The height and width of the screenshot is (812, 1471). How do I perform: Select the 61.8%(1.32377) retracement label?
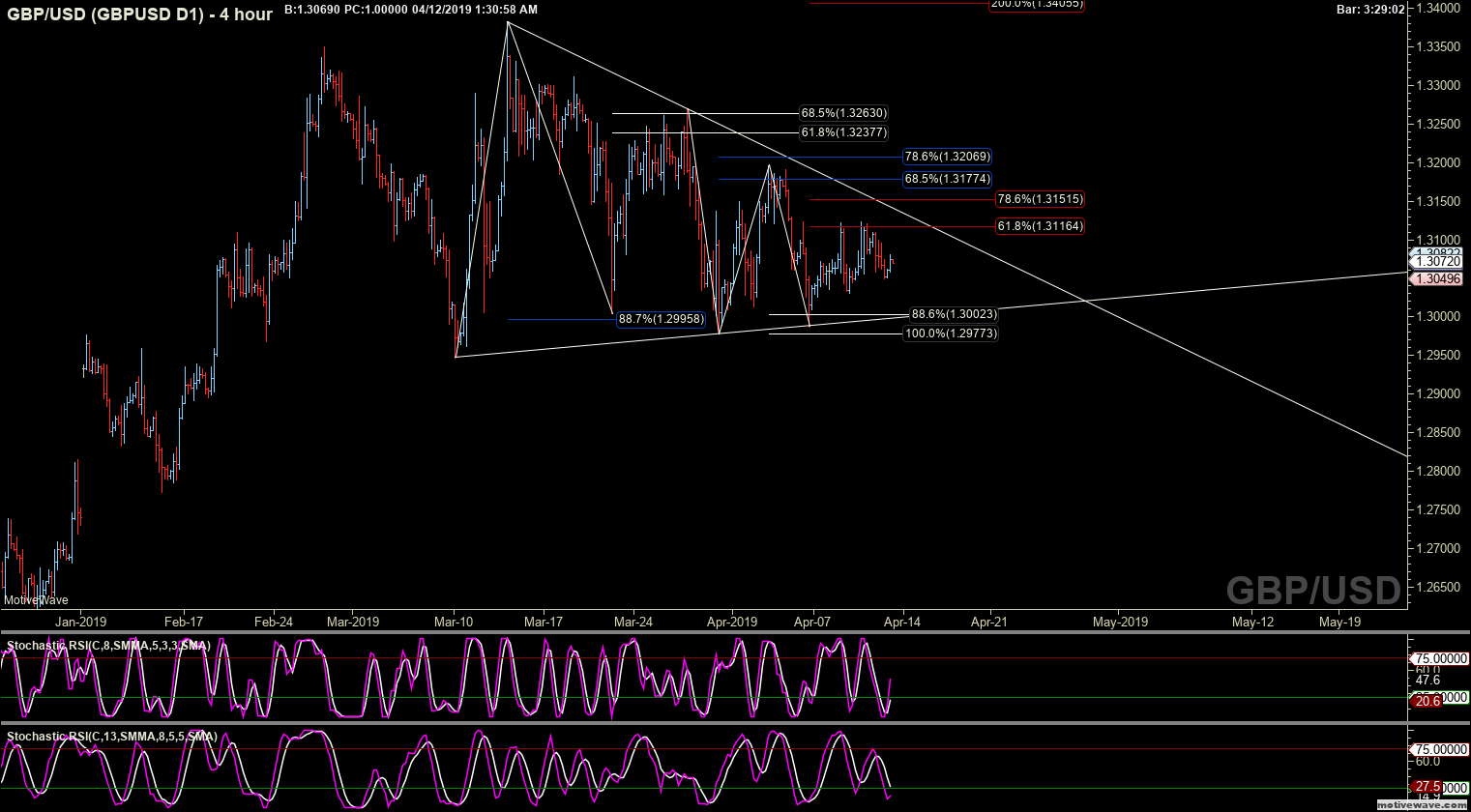[x=843, y=132]
